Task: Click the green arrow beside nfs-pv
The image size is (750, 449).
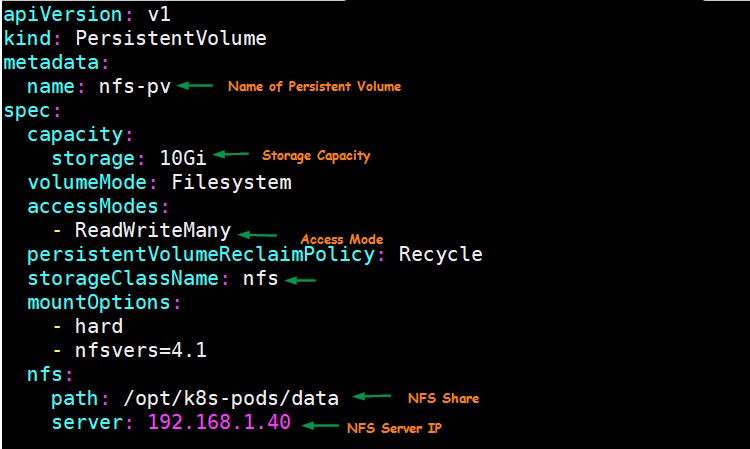Action: 195,86
